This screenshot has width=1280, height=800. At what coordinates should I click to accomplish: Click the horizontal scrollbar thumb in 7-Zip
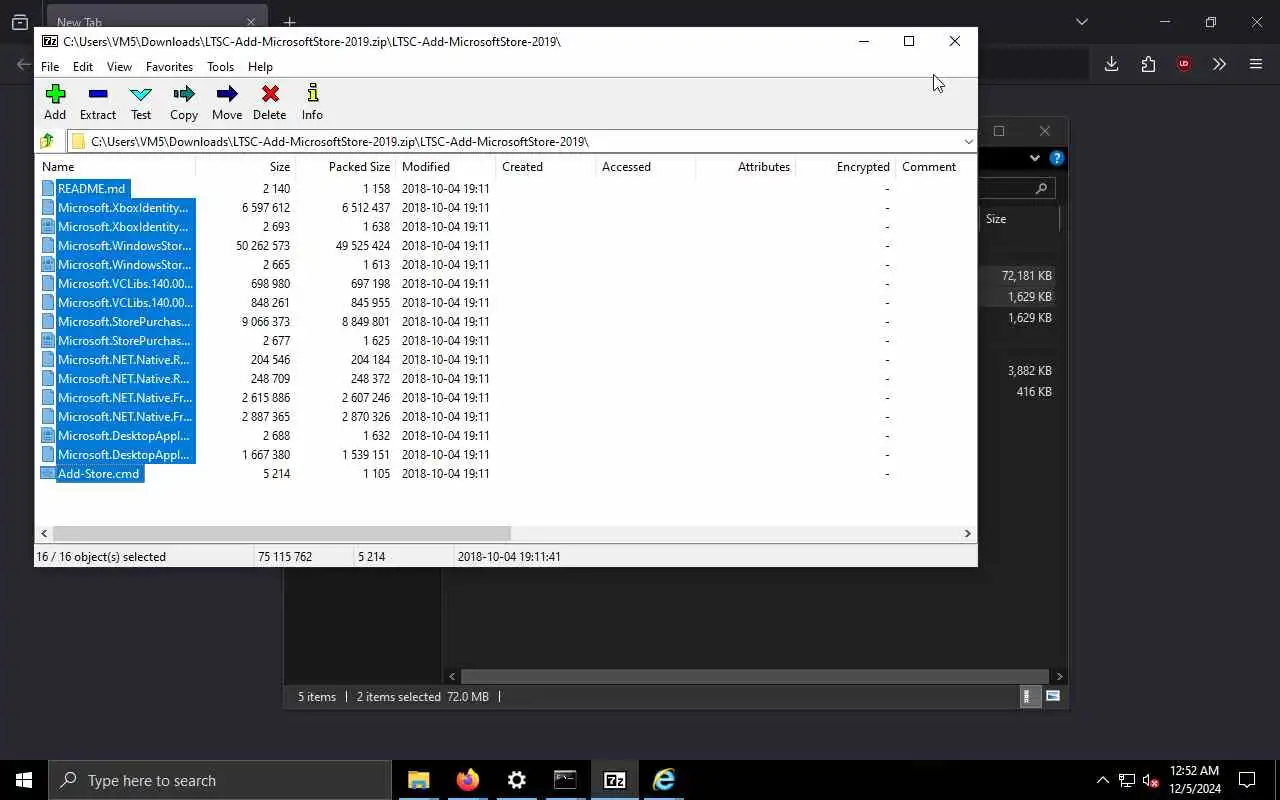pos(281,533)
